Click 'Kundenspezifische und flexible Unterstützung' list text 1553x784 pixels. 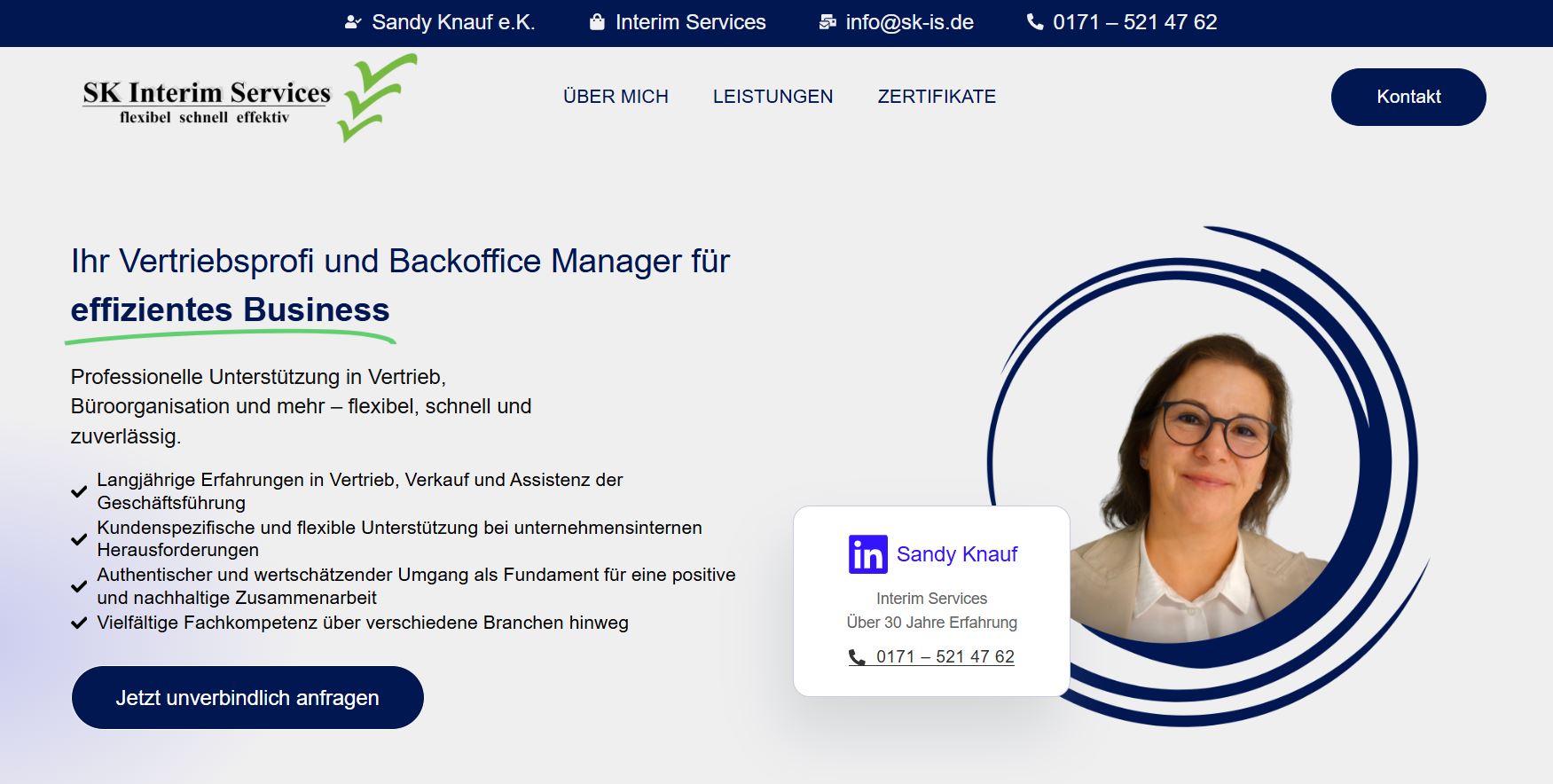click(x=399, y=538)
